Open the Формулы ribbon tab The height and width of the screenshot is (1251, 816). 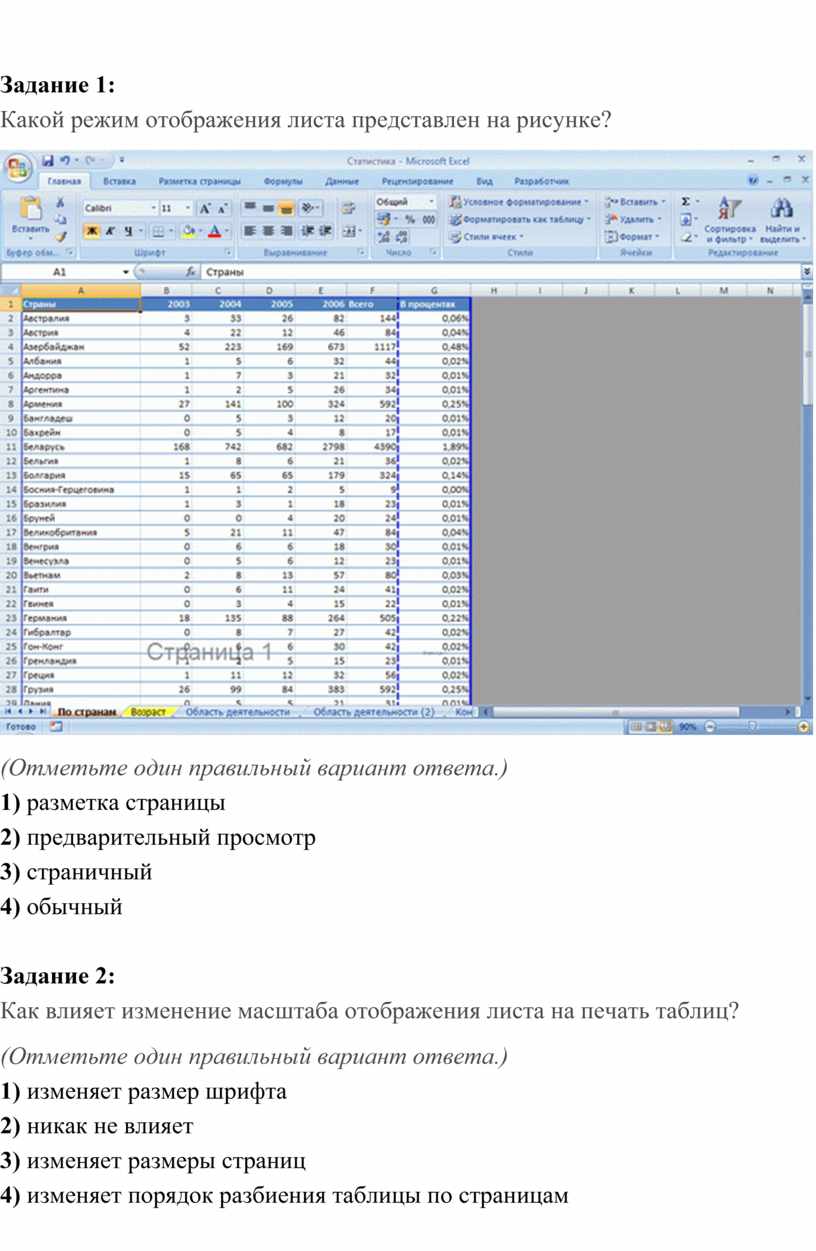(x=283, y=181)
